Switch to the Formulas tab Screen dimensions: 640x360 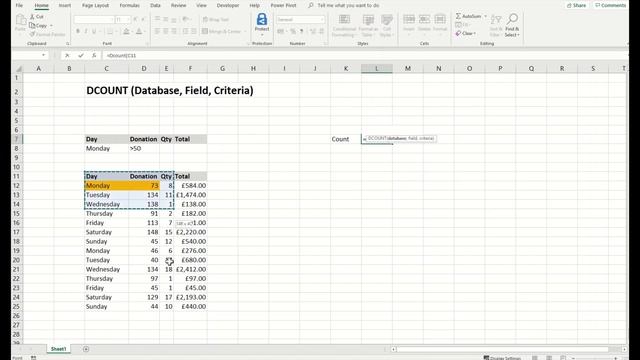point(129,5)
